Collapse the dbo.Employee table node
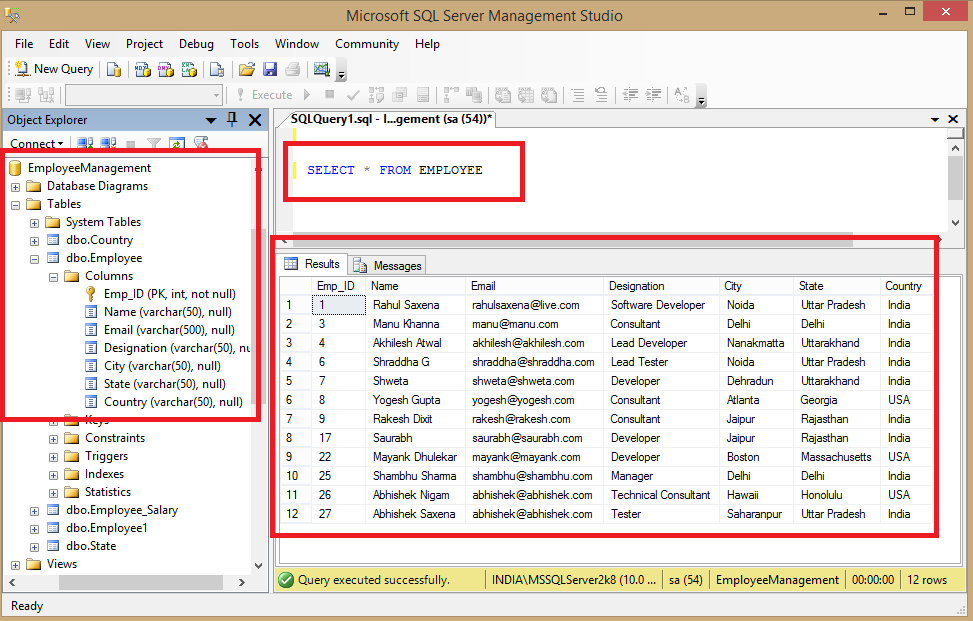The height and width of the screenshot is (621, 973). (x=35, y=258)
